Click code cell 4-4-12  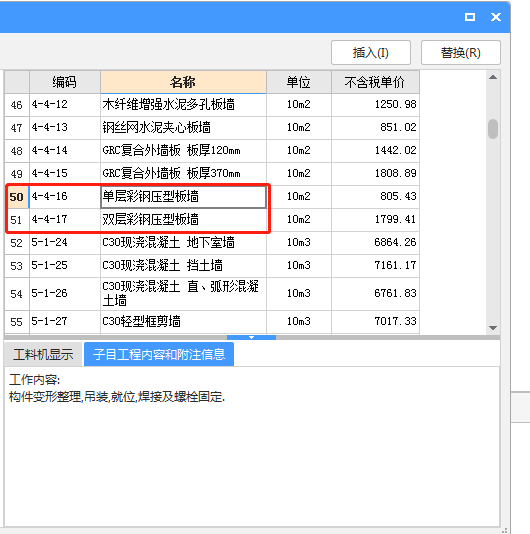(x=65, y=105)
